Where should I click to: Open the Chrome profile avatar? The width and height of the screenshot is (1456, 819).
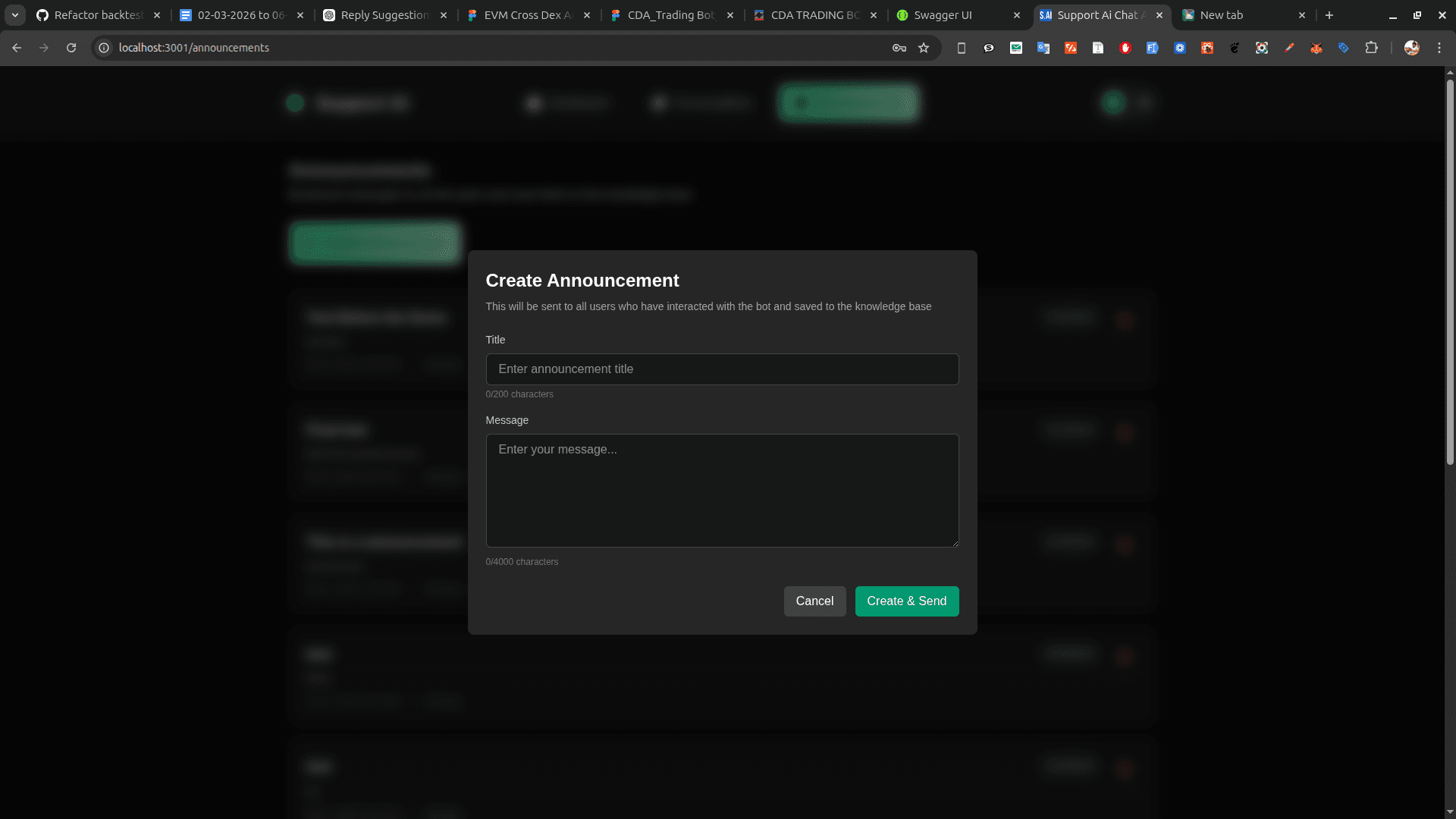click(1412, 48)
